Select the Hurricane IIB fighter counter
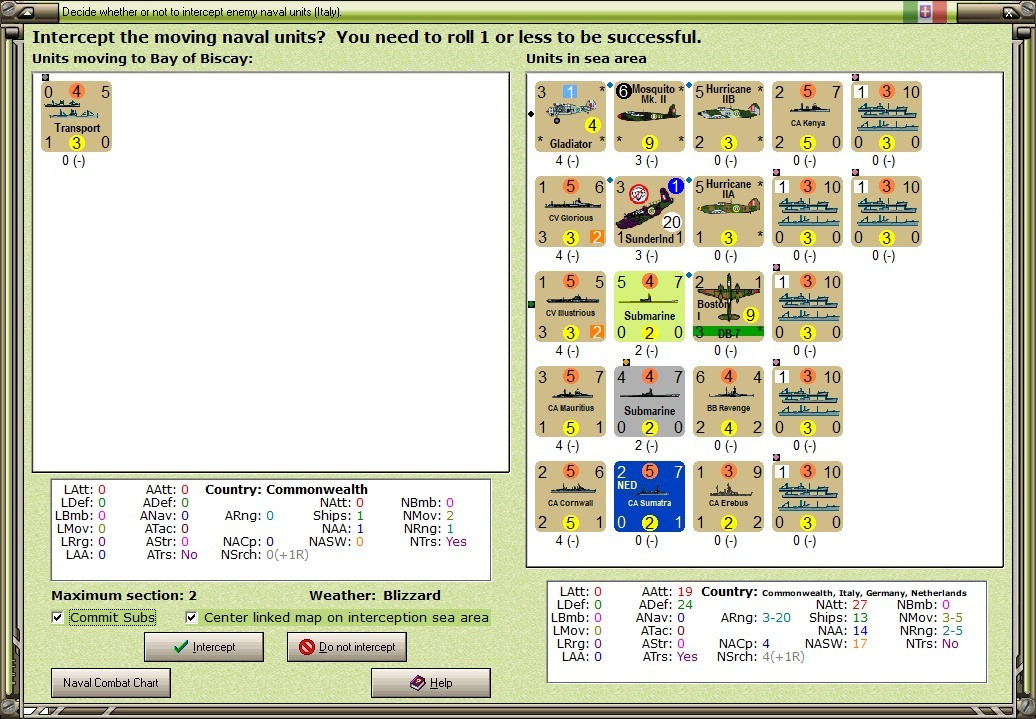This screenshot has height=719, width=1036. pos(729,116)
